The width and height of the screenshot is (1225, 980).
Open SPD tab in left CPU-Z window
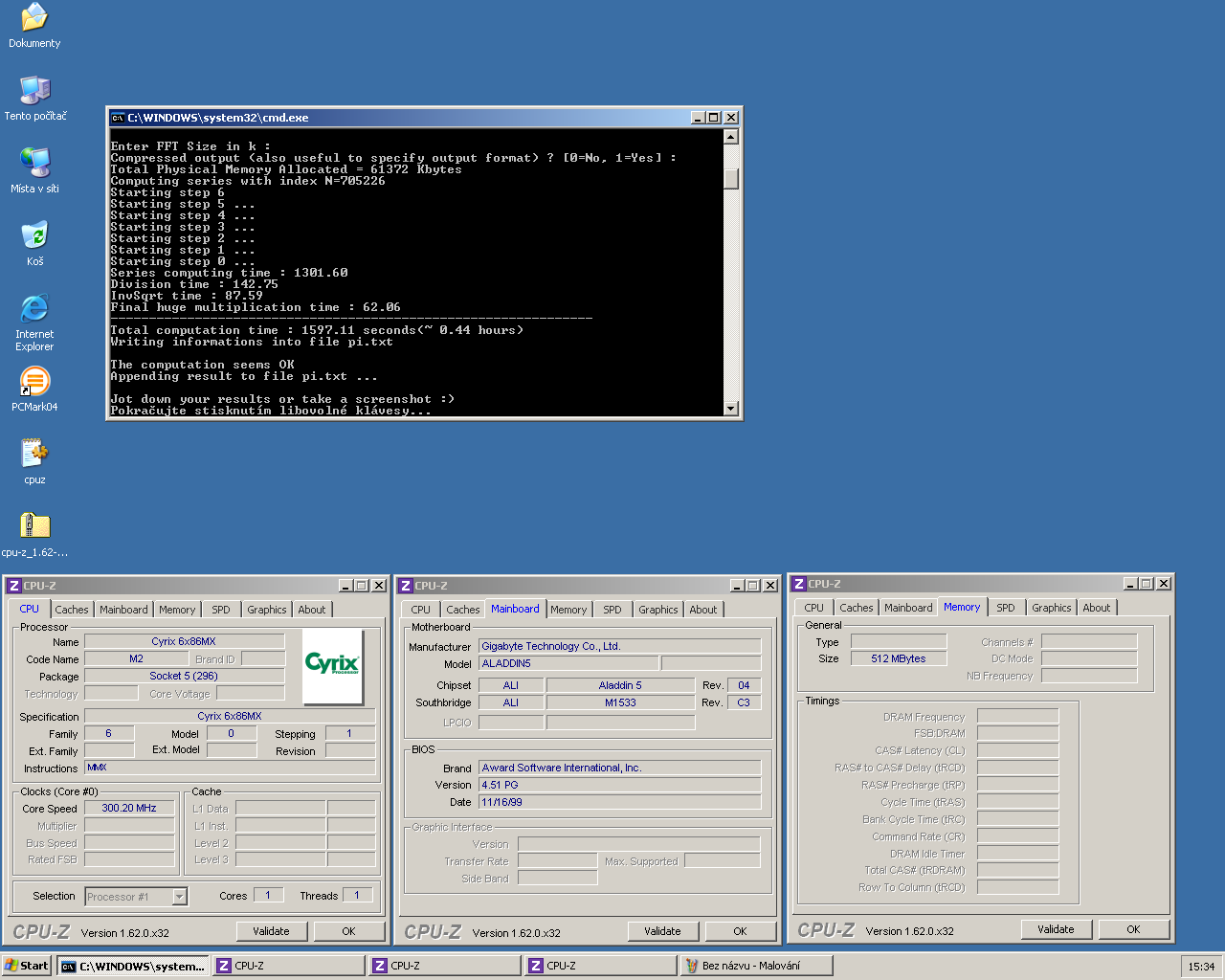tap(221, 610)
